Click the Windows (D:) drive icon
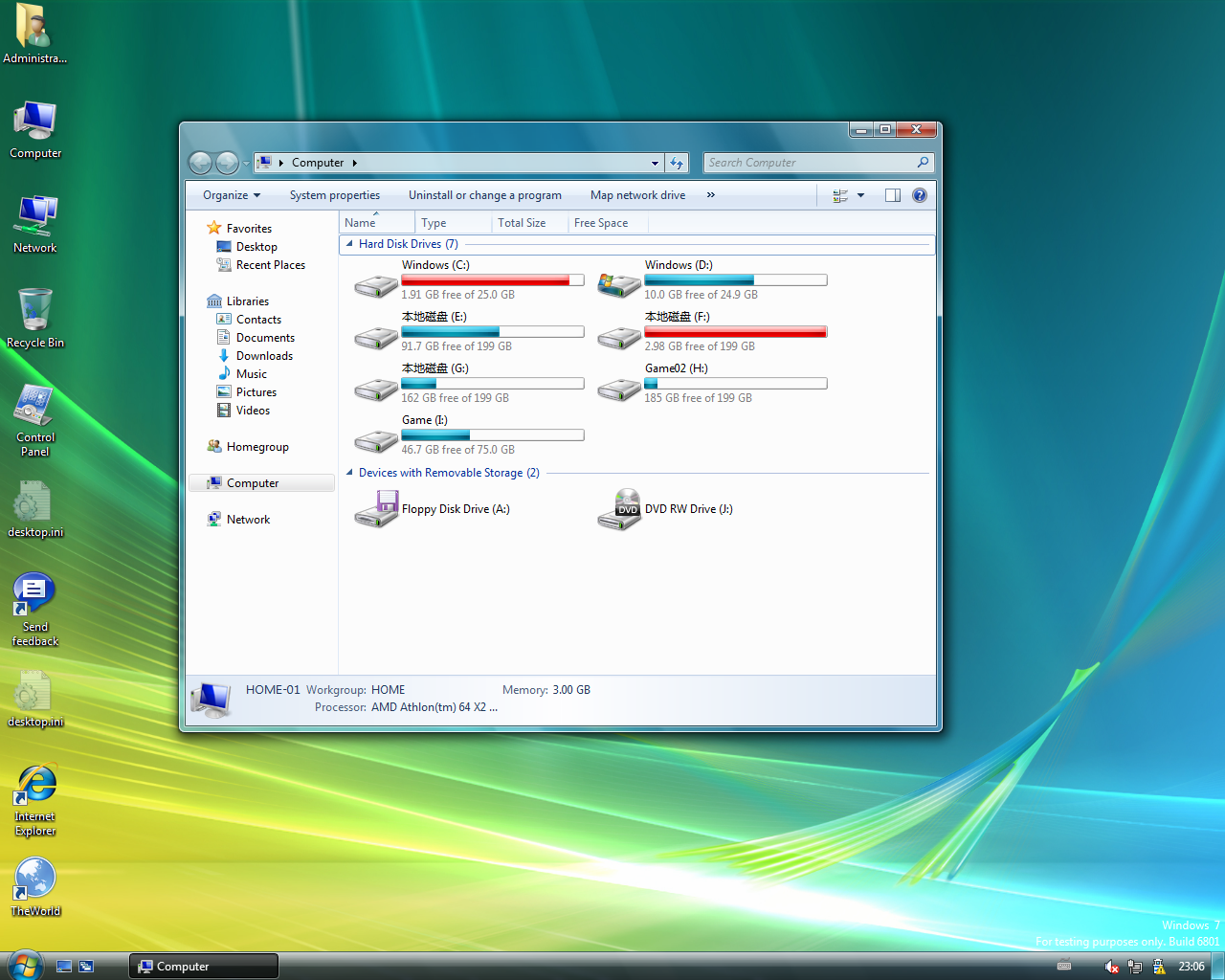 point(618,284)
